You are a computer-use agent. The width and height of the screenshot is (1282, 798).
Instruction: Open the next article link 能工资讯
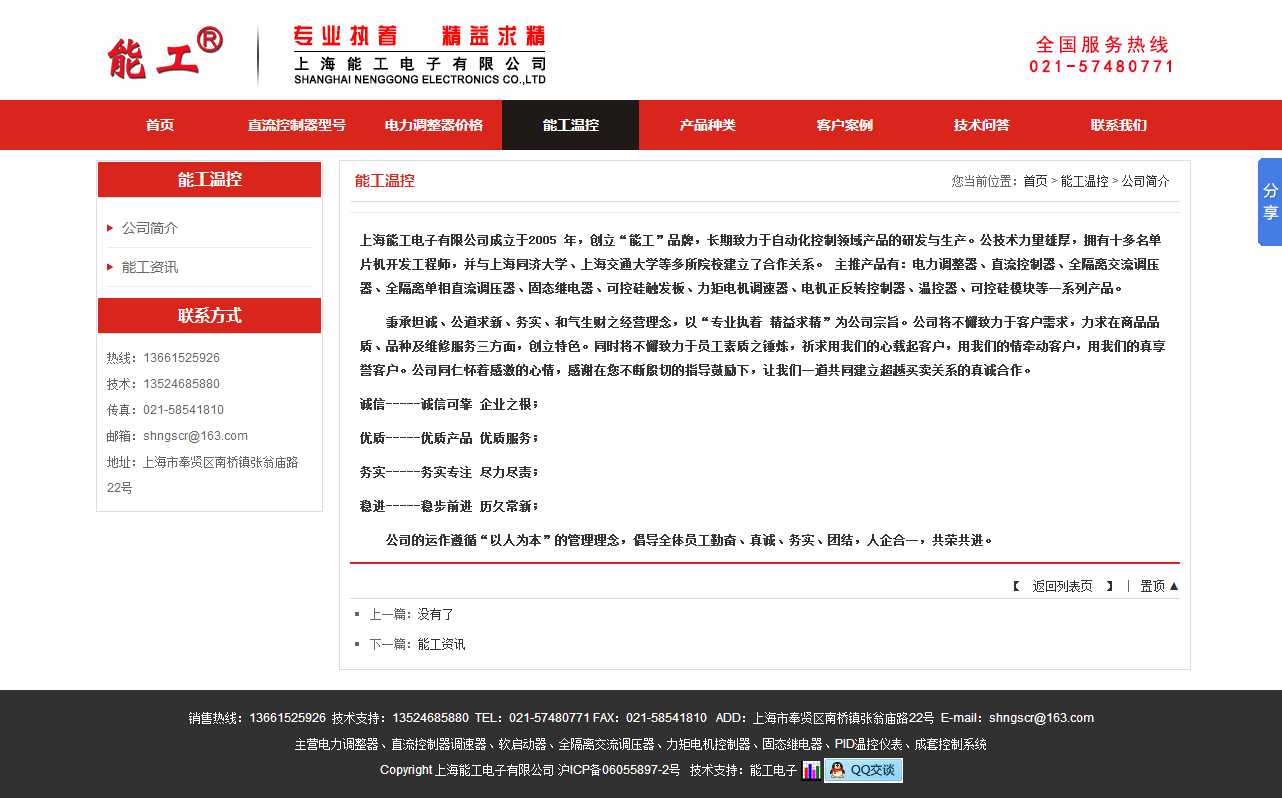pyautogui.click(x=441, y=644)
